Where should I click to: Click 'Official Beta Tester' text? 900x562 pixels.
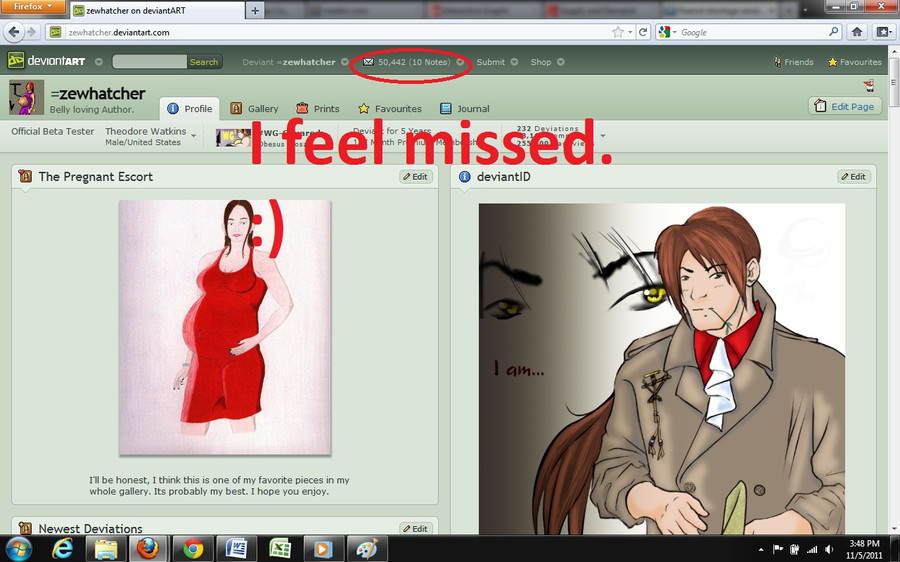click(x=53, y=131)
